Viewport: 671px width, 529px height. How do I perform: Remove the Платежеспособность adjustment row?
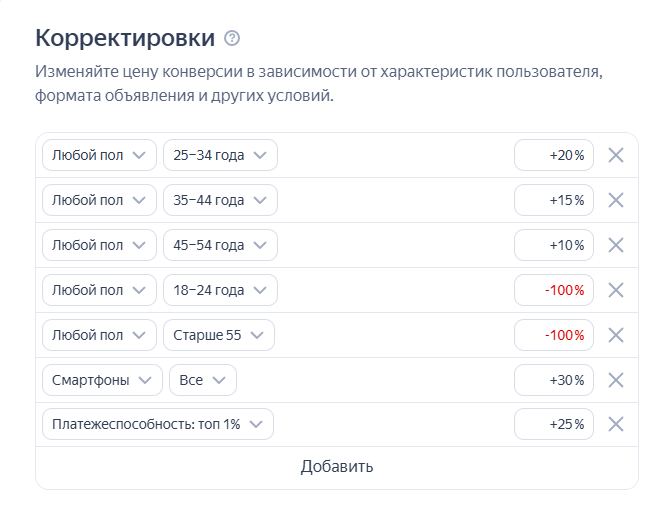click(616, 425)
